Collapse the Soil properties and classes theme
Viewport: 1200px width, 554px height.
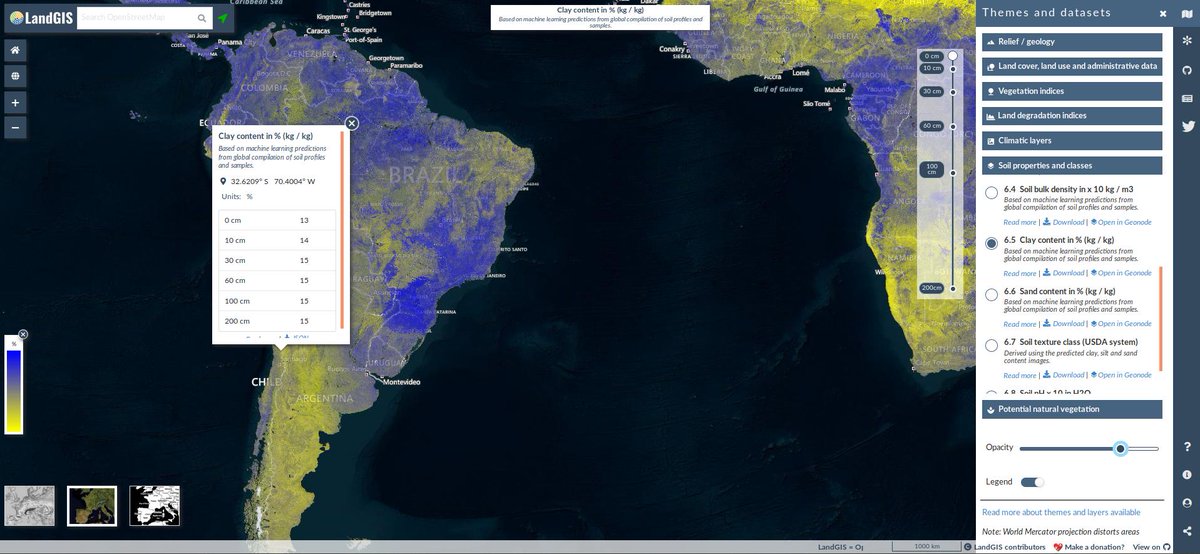pyautogui.click(x=1072, y=166)
